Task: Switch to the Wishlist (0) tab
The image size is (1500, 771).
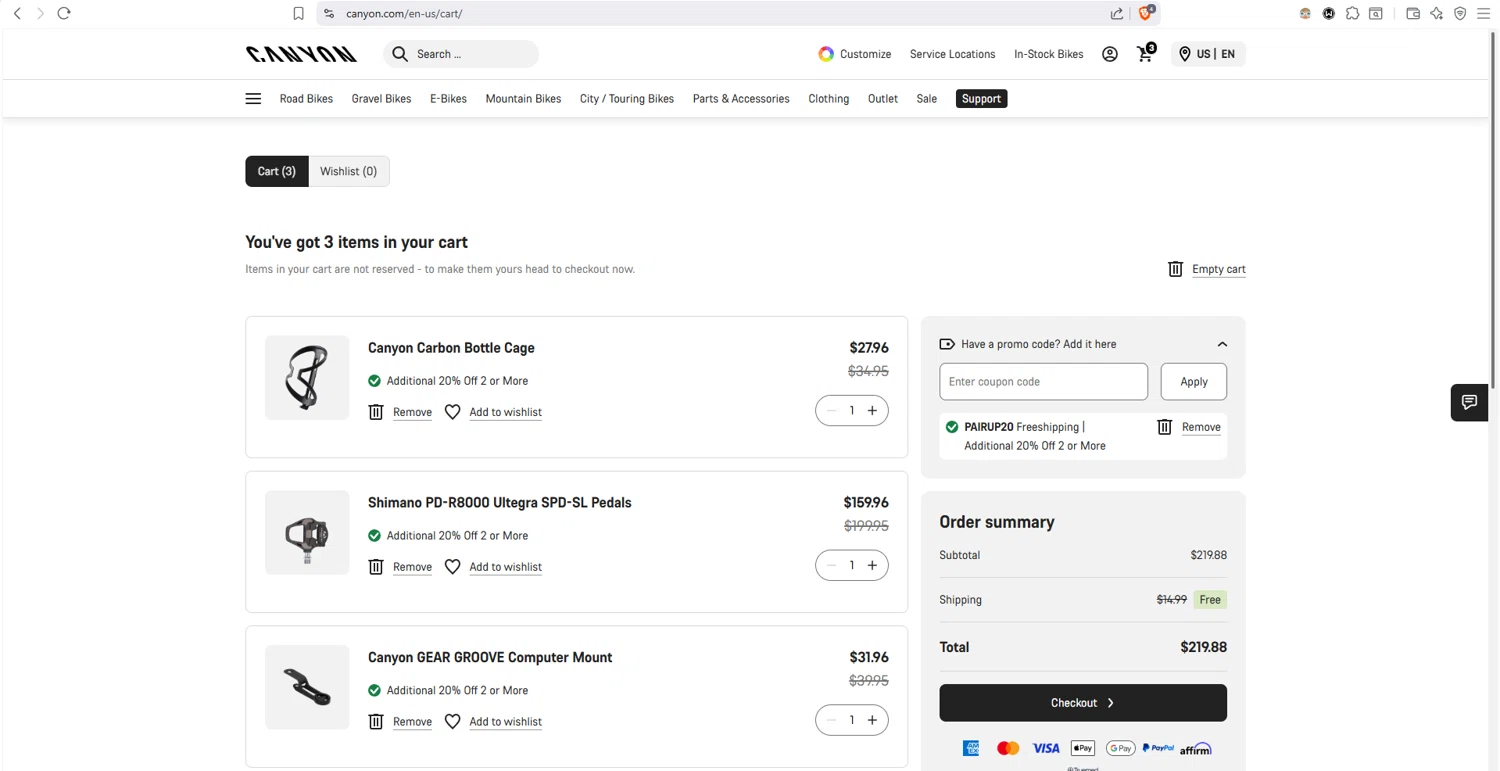Action: click(x=349, y=171)
